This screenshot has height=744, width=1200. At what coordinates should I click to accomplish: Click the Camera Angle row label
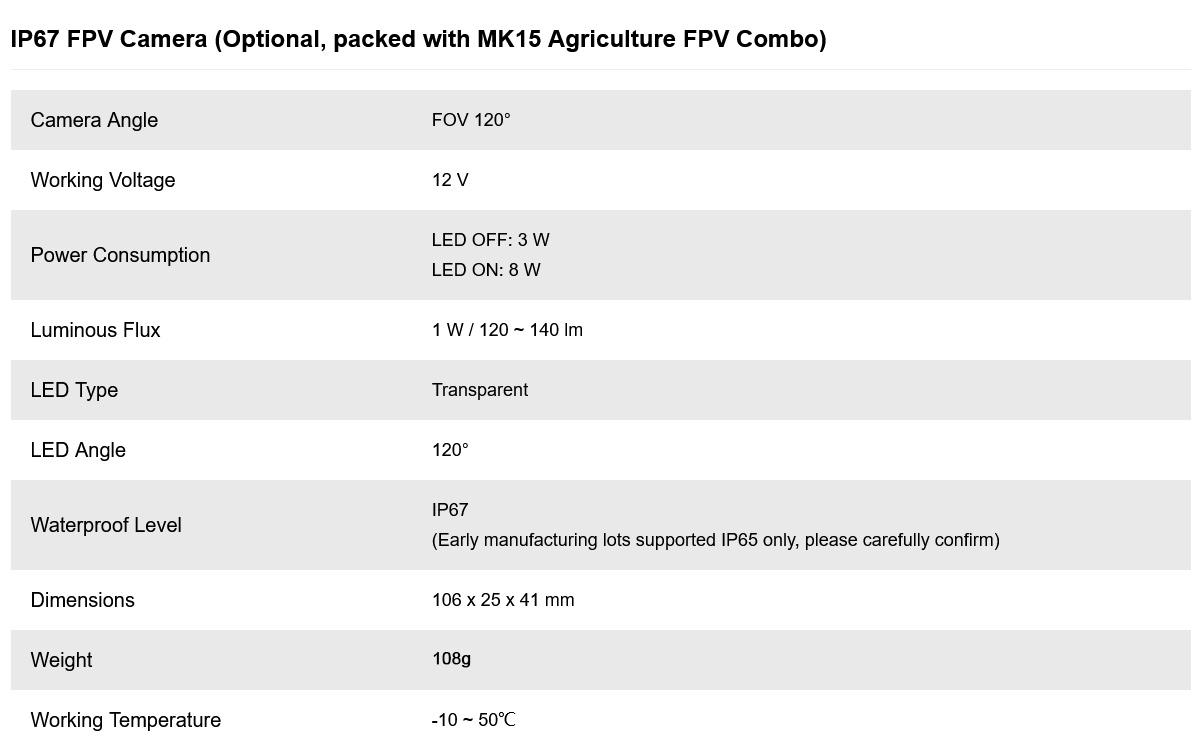(94, 120)
